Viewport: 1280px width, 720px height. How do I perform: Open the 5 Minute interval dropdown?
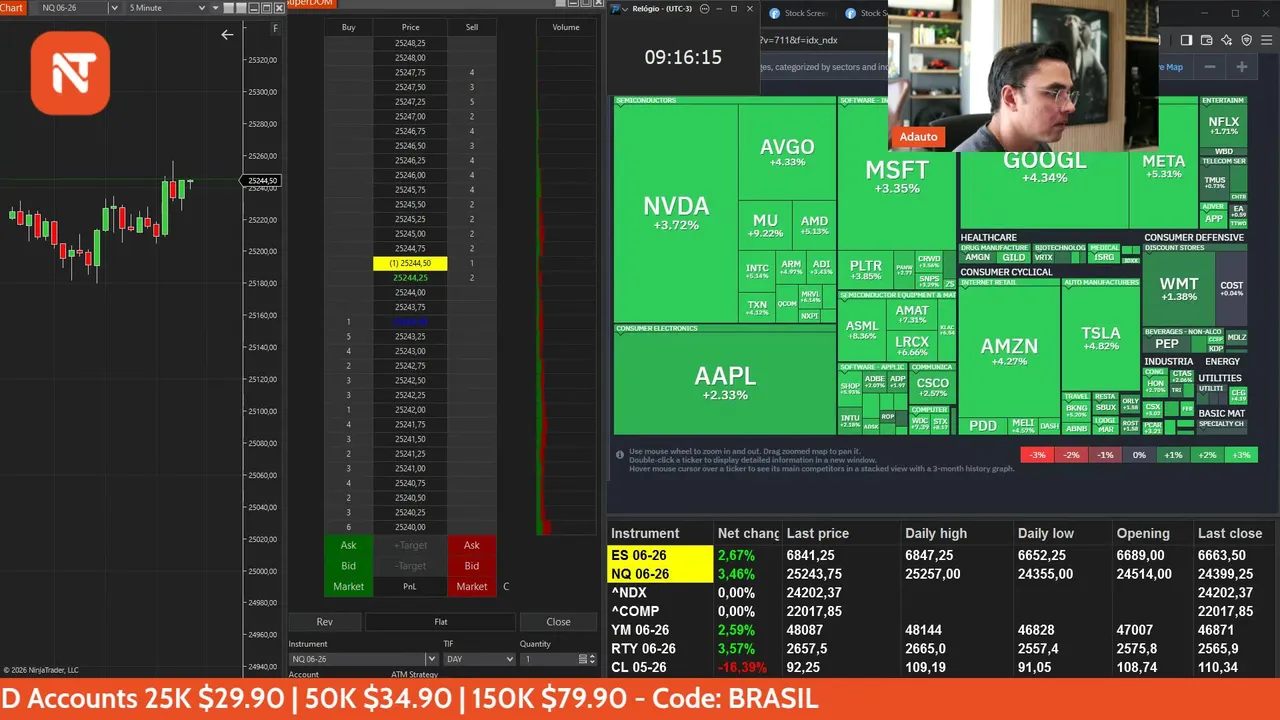coord(167,8)
